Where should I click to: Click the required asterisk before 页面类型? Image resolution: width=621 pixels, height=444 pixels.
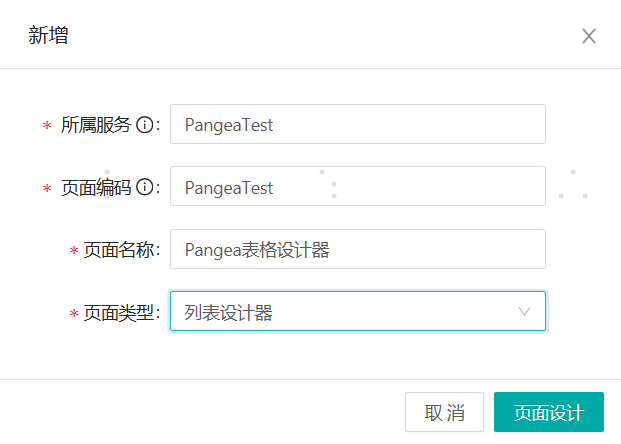pos(73,315)
